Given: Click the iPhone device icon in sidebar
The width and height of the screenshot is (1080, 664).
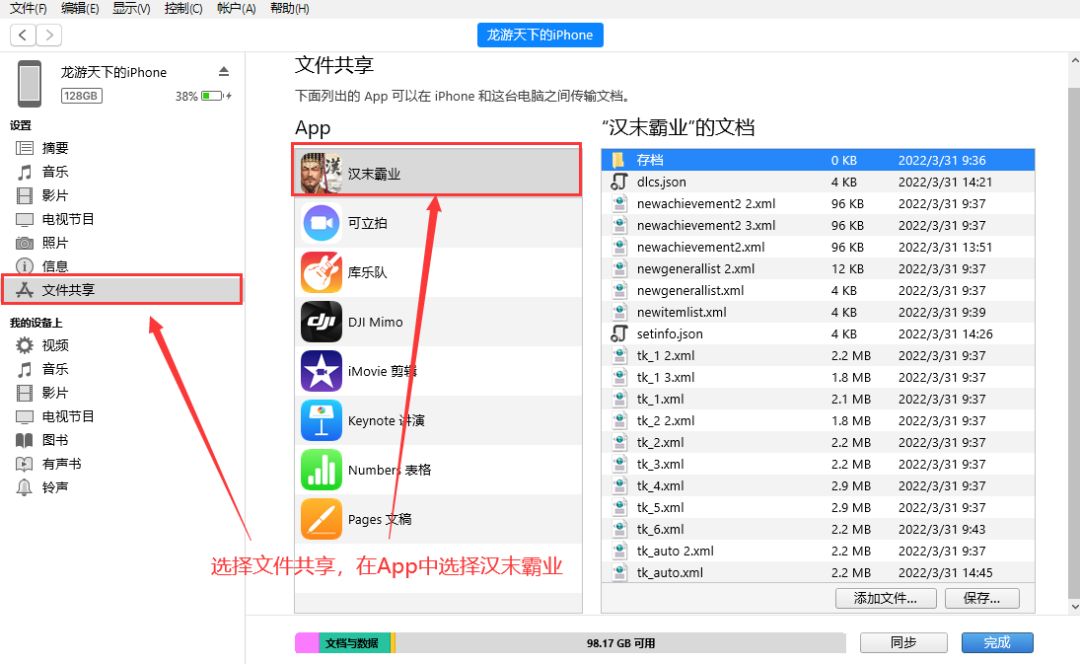Looking at the screenshot, I should (x=30, y=83).
